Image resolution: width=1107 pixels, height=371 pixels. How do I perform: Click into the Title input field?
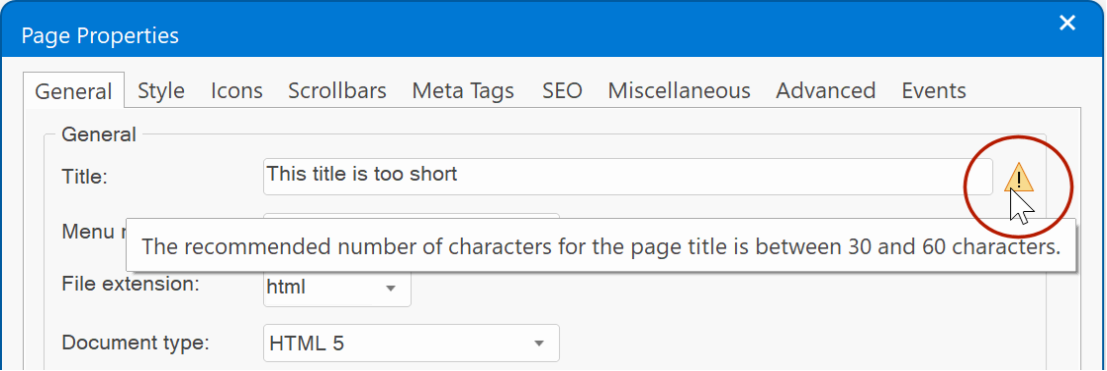628,177
